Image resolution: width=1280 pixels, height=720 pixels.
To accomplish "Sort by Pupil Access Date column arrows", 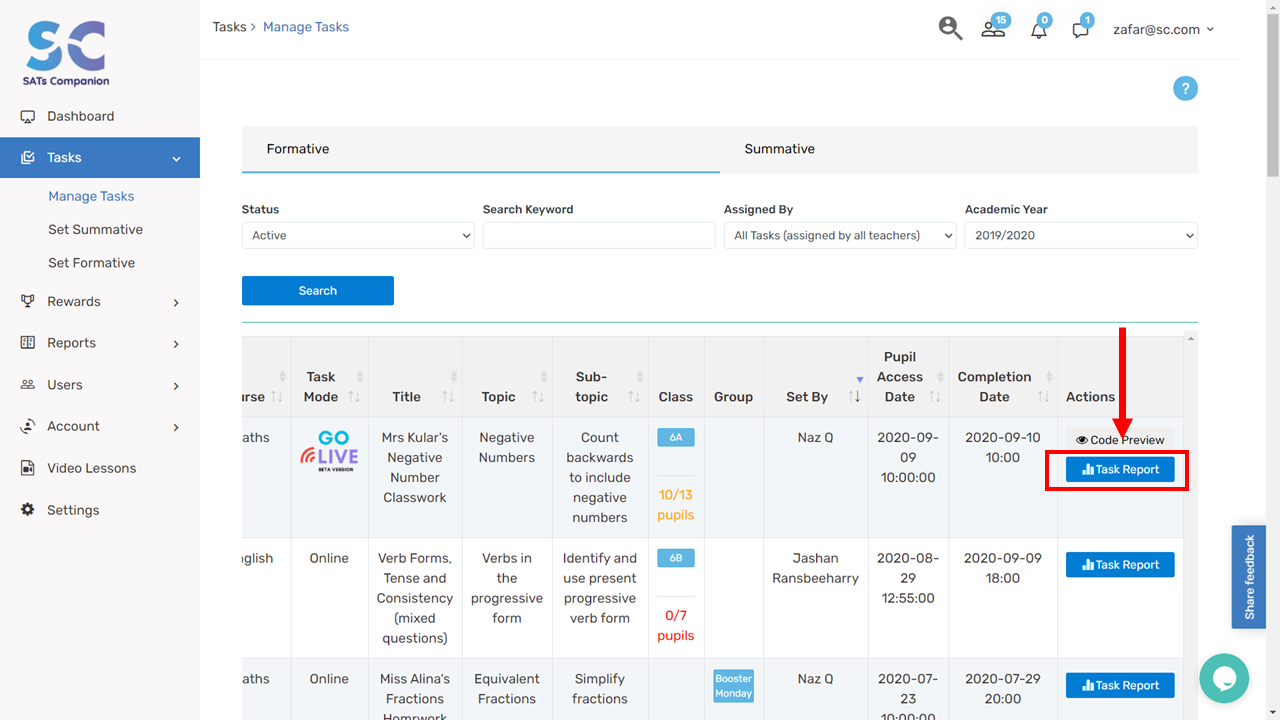I will click(x=935, y=397).
